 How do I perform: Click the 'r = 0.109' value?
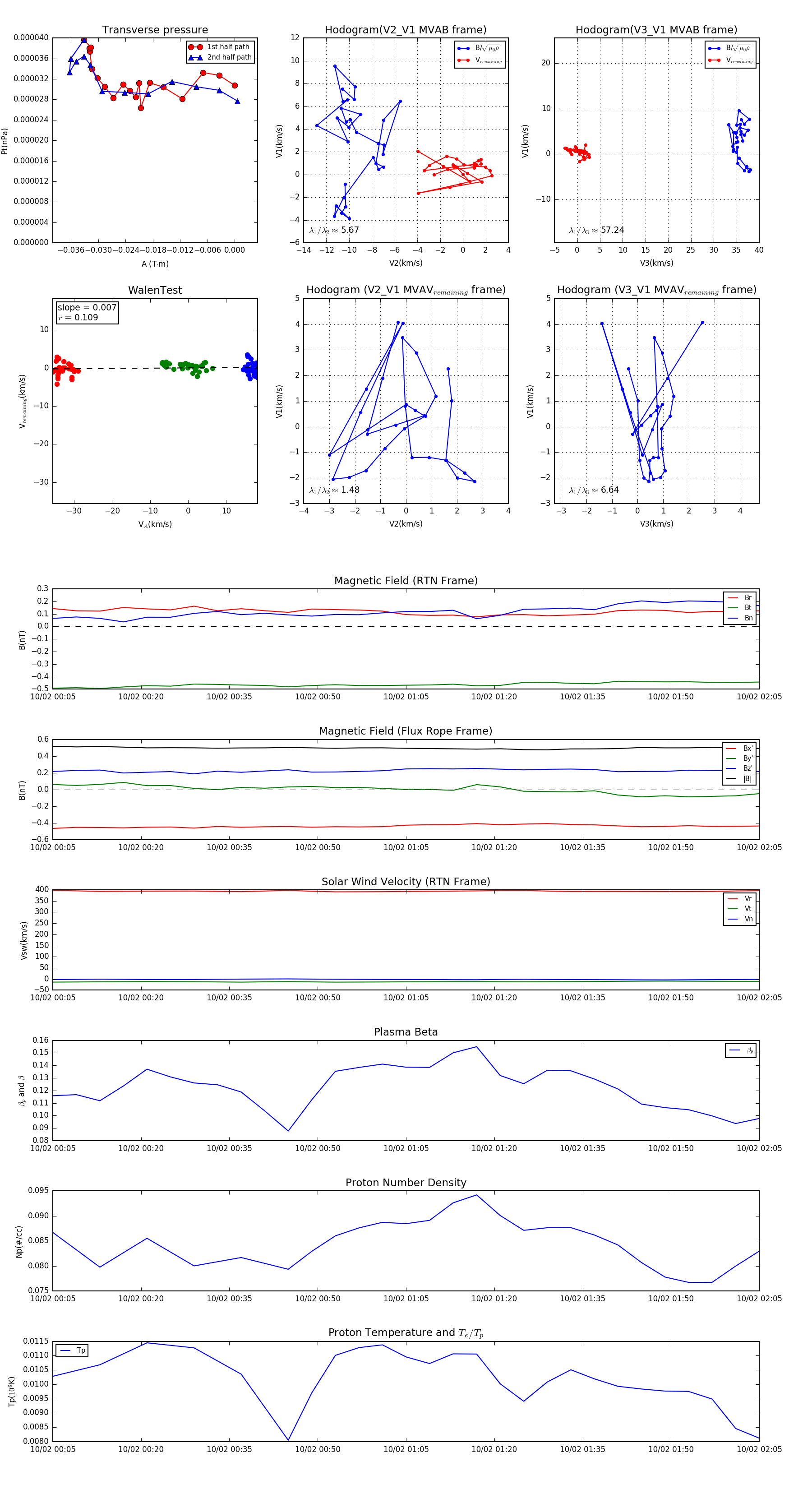78,317
